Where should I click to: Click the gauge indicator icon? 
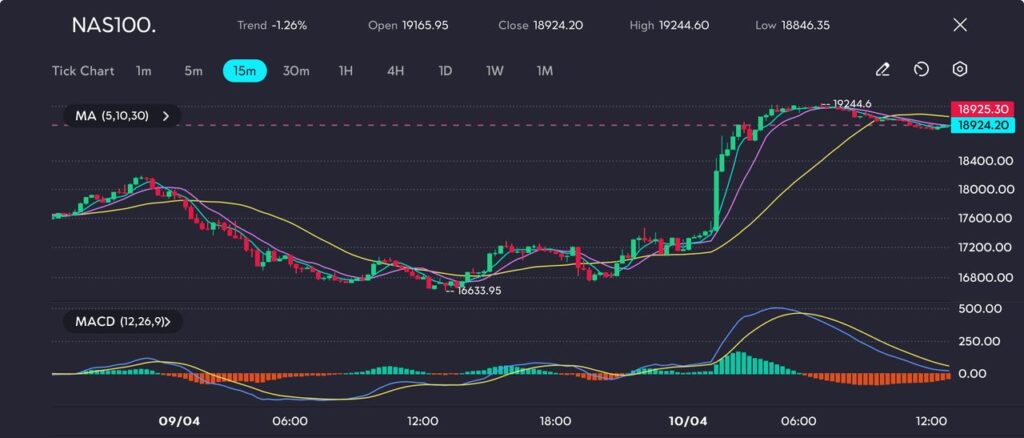921,70
